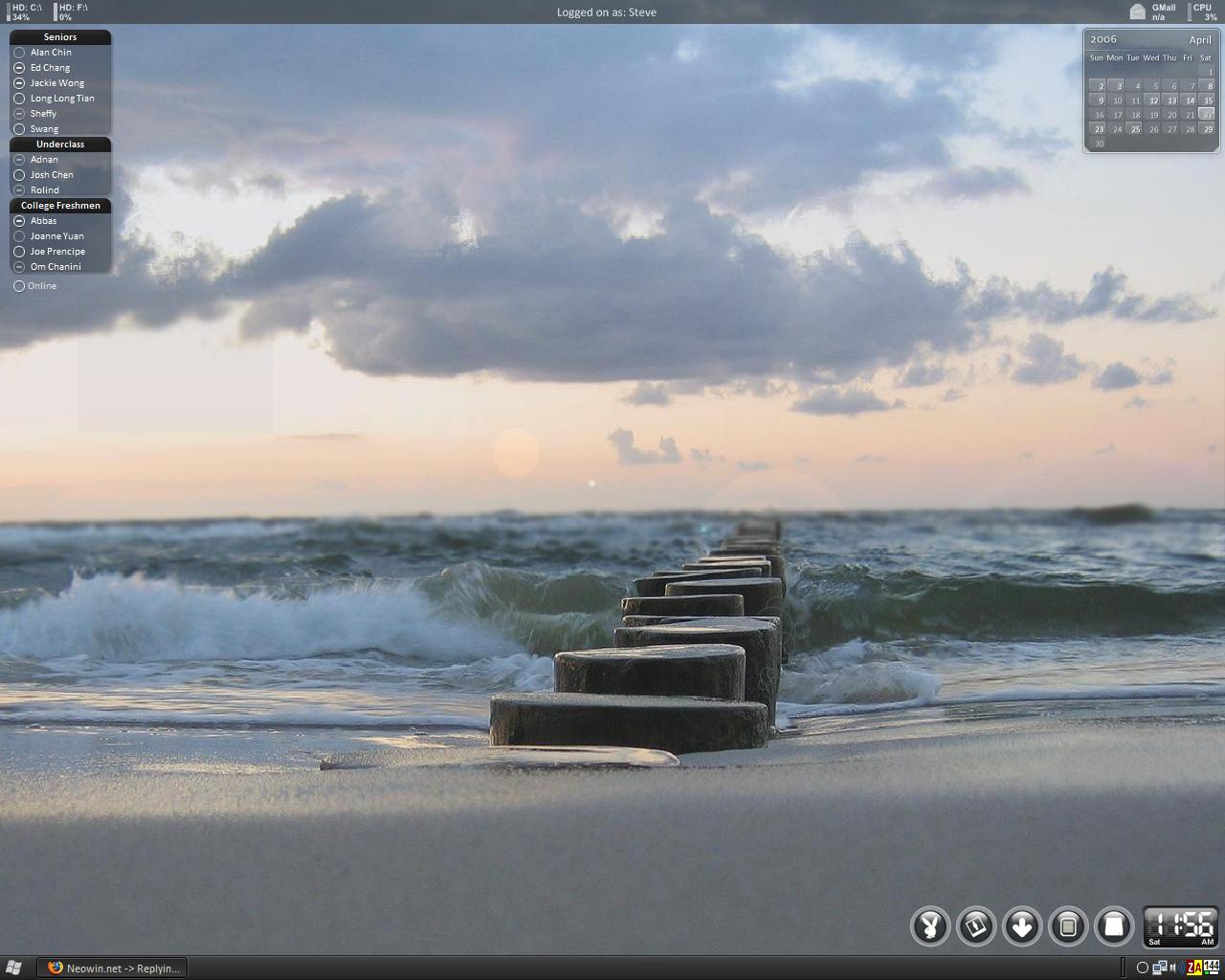Screen dimensions: 1225x980
Task: Open the photo frame dock icon
Action: [x=975, y=926]
